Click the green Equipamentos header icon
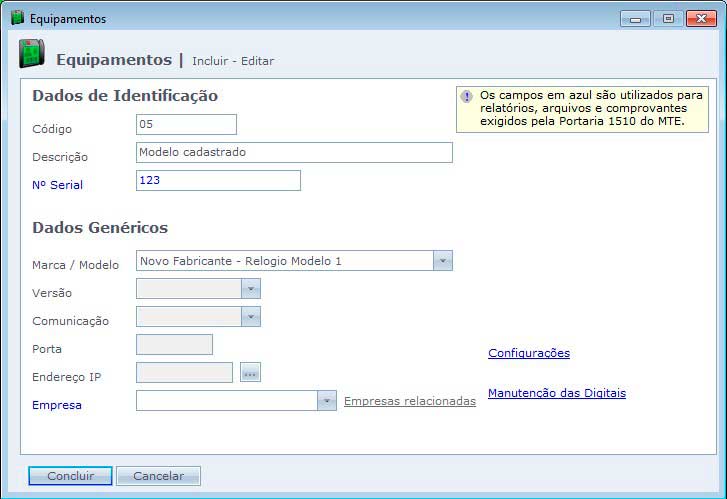 [x=32, y=54]
